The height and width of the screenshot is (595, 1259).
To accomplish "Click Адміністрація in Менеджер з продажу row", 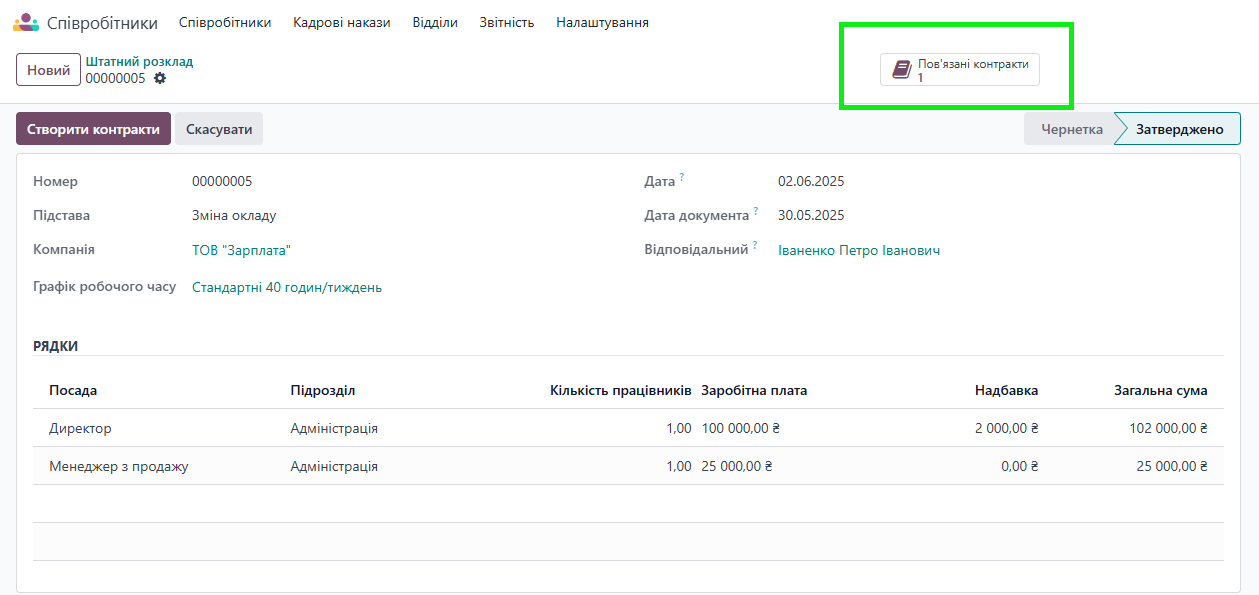I will coord(334,466).
